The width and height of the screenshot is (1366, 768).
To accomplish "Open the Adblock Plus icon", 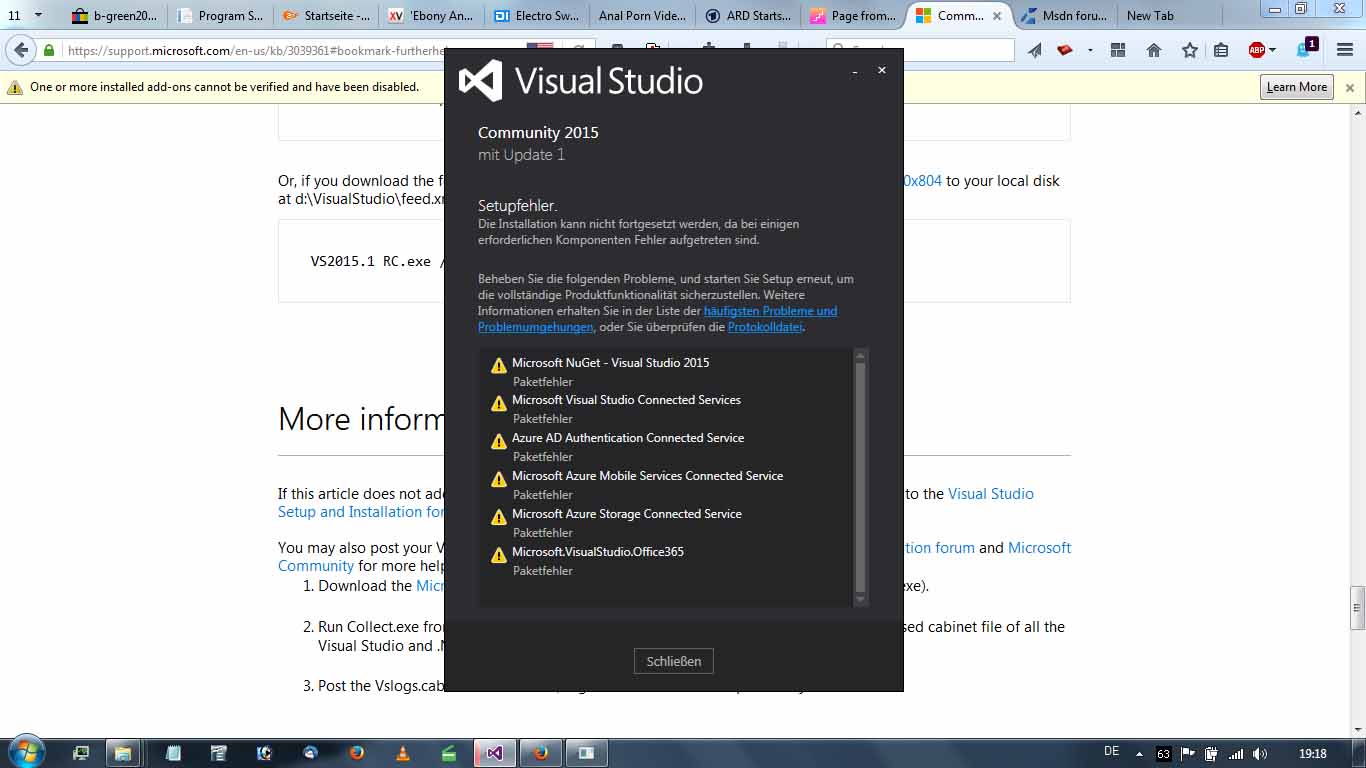I will coord(1257,50).
